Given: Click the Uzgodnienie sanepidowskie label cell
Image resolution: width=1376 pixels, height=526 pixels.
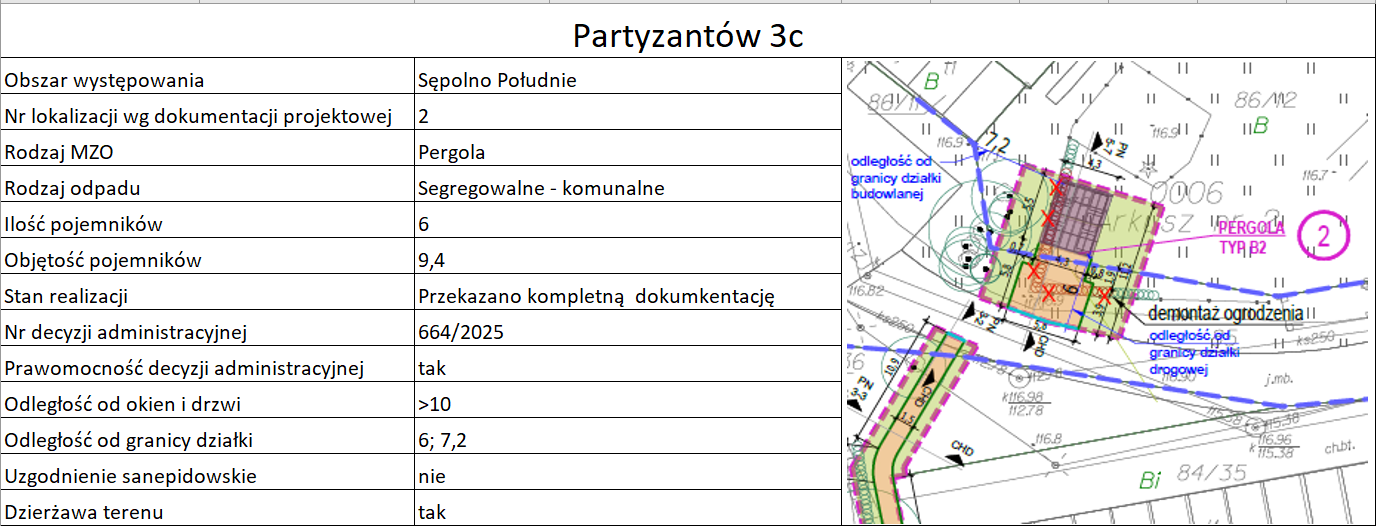Looking at the screenshot, I should [207, 476].
